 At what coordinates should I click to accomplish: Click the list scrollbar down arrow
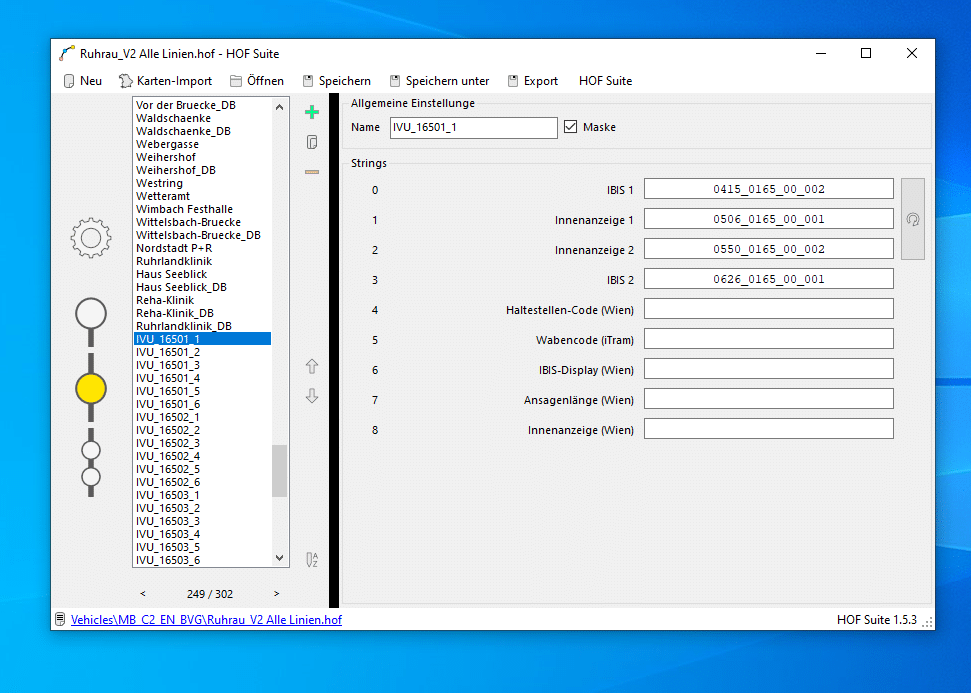[280, 559]
